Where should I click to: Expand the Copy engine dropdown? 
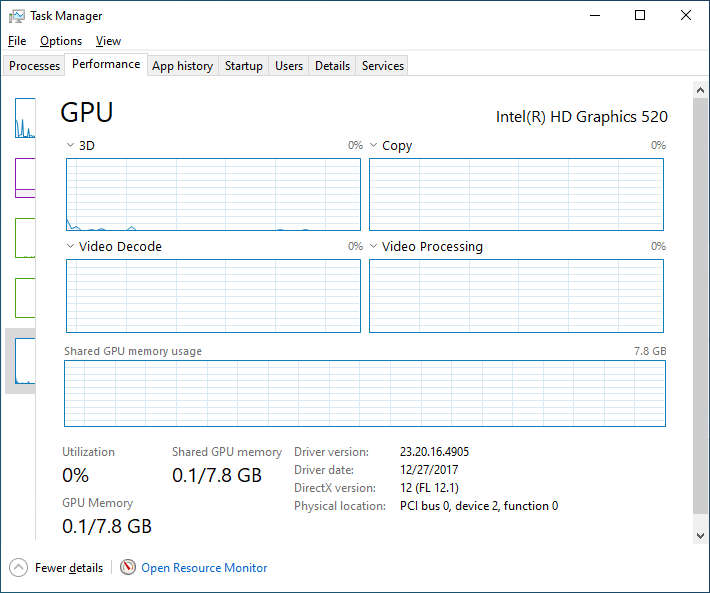point(374,146)
